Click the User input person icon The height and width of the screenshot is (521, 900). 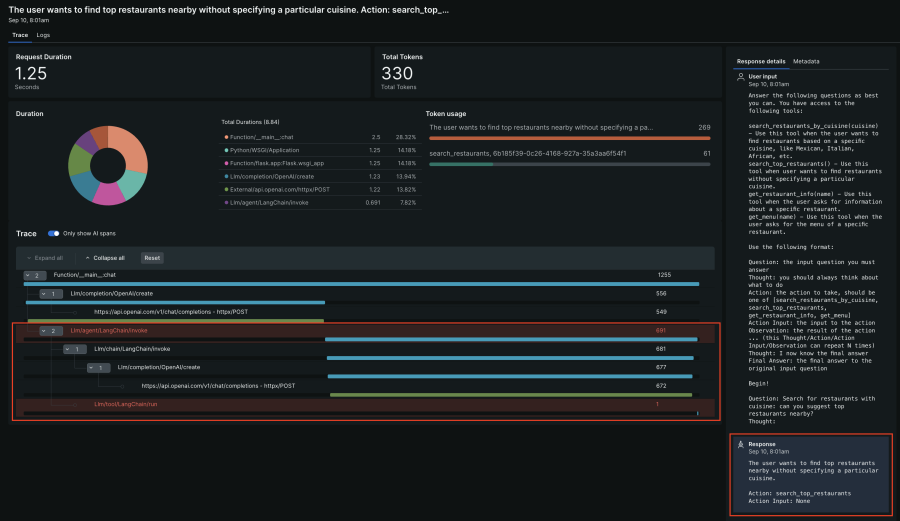click(x=740, y=76)
